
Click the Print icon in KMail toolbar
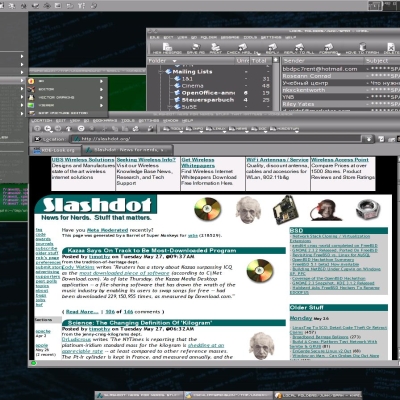click(x=216, y=47)
